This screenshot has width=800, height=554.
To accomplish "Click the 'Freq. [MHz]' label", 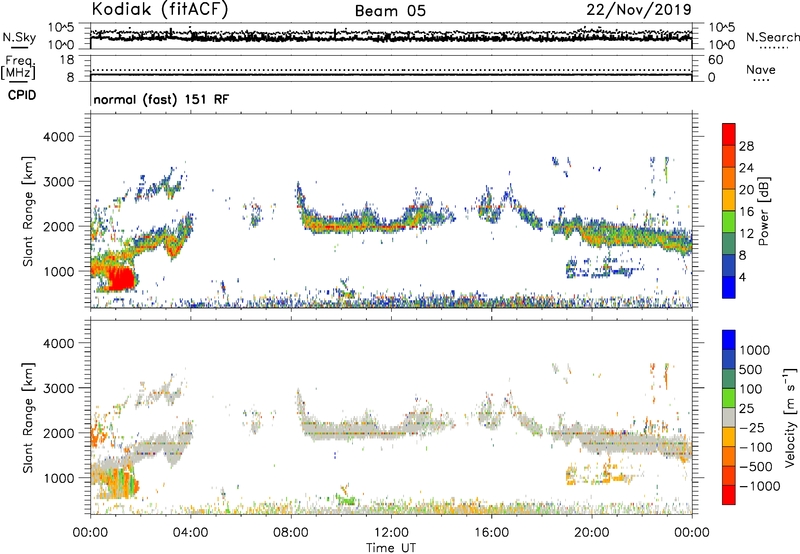I will (x=18, y=68).
